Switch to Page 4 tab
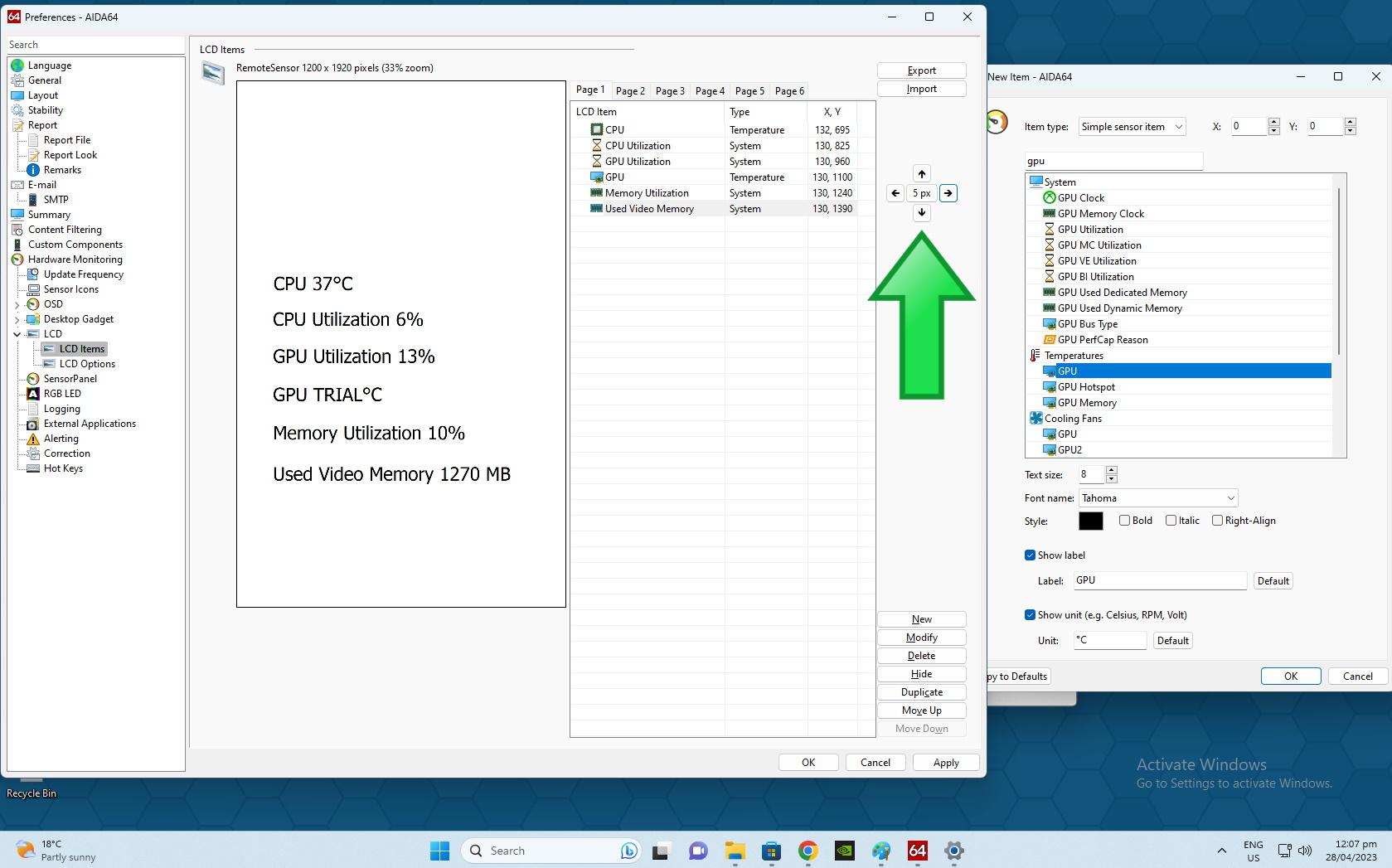The image size is (1392, 868). click(x=710, y=91)
